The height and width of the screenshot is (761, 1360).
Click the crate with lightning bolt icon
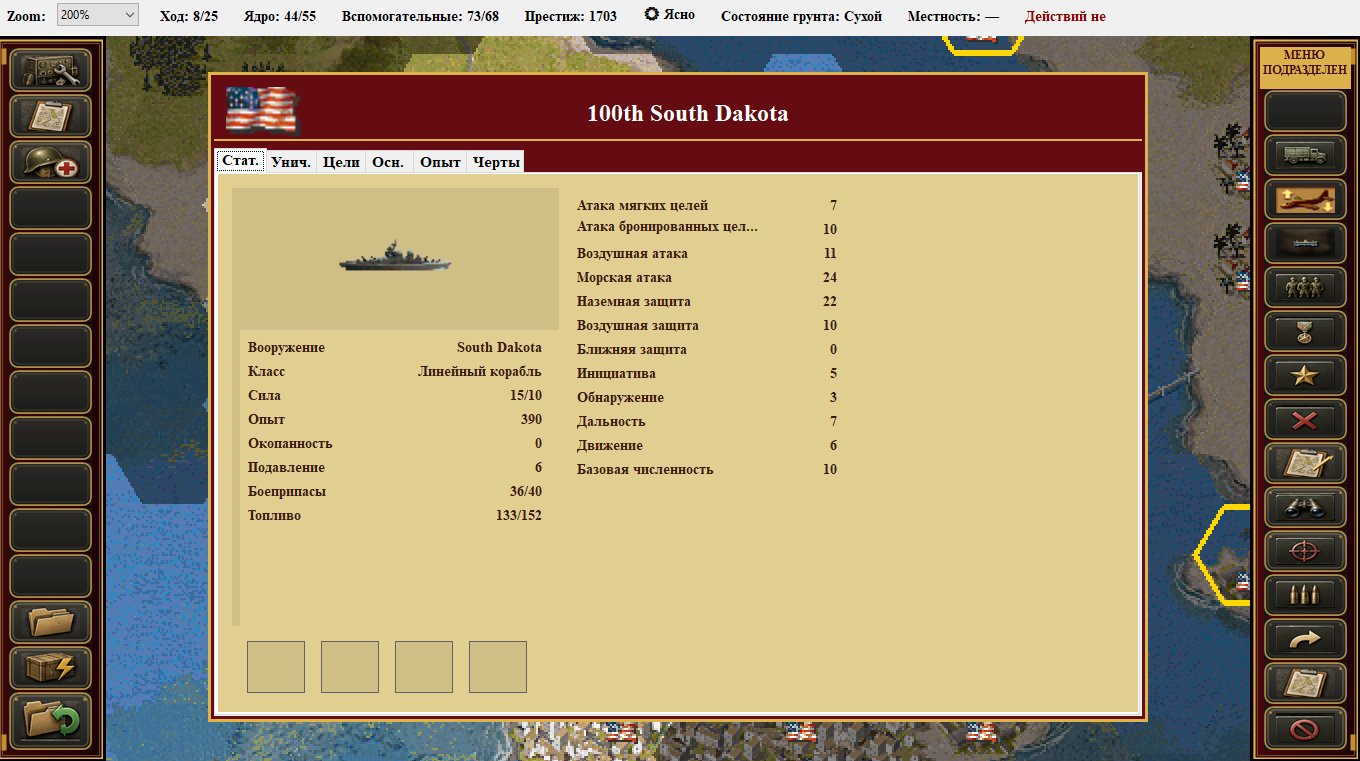pyautogui.click(x=51, y=668)
